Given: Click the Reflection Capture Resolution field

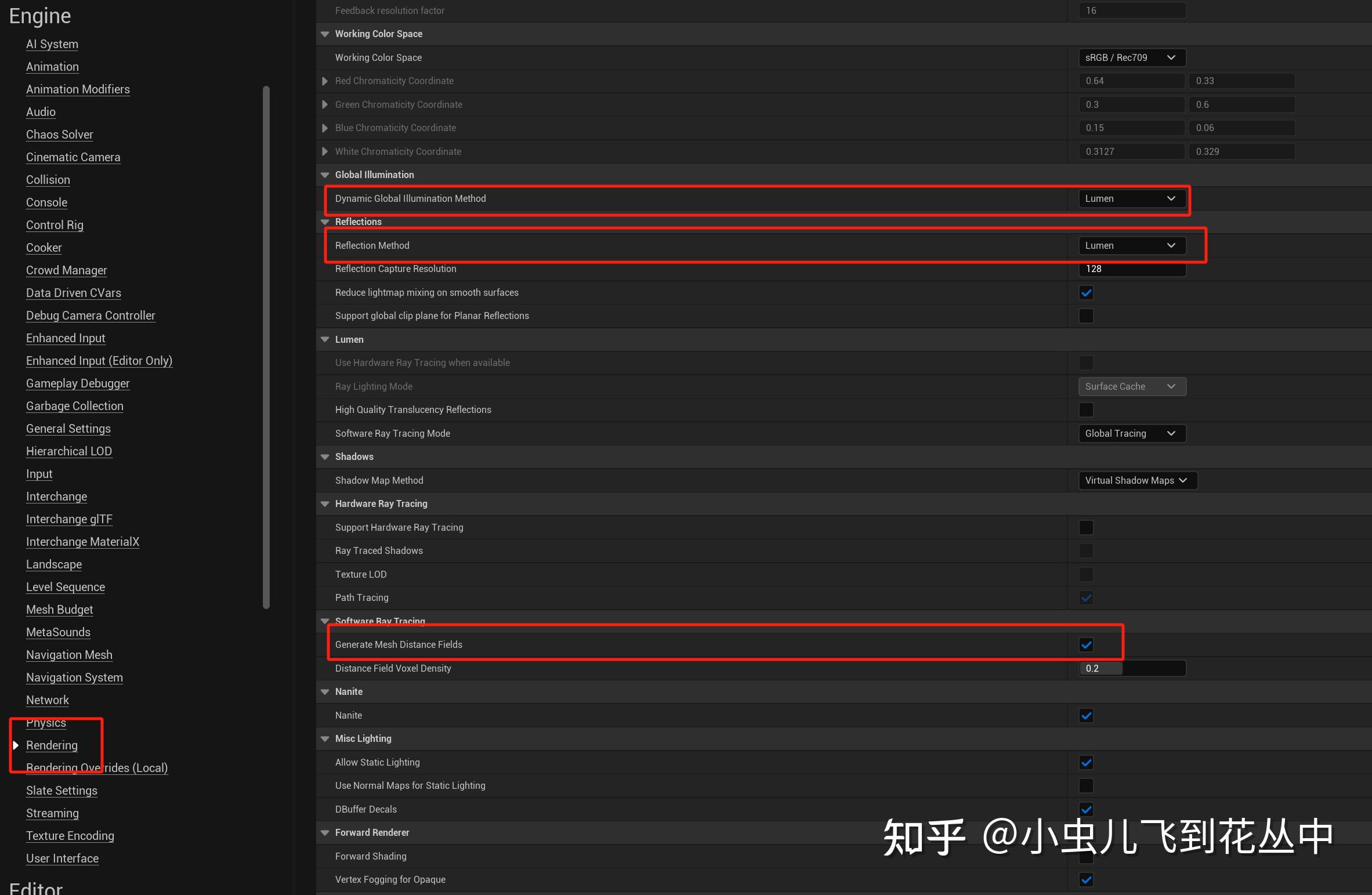Looking at the screenshot, I should pyautogui.click(x=1131, y=269).
